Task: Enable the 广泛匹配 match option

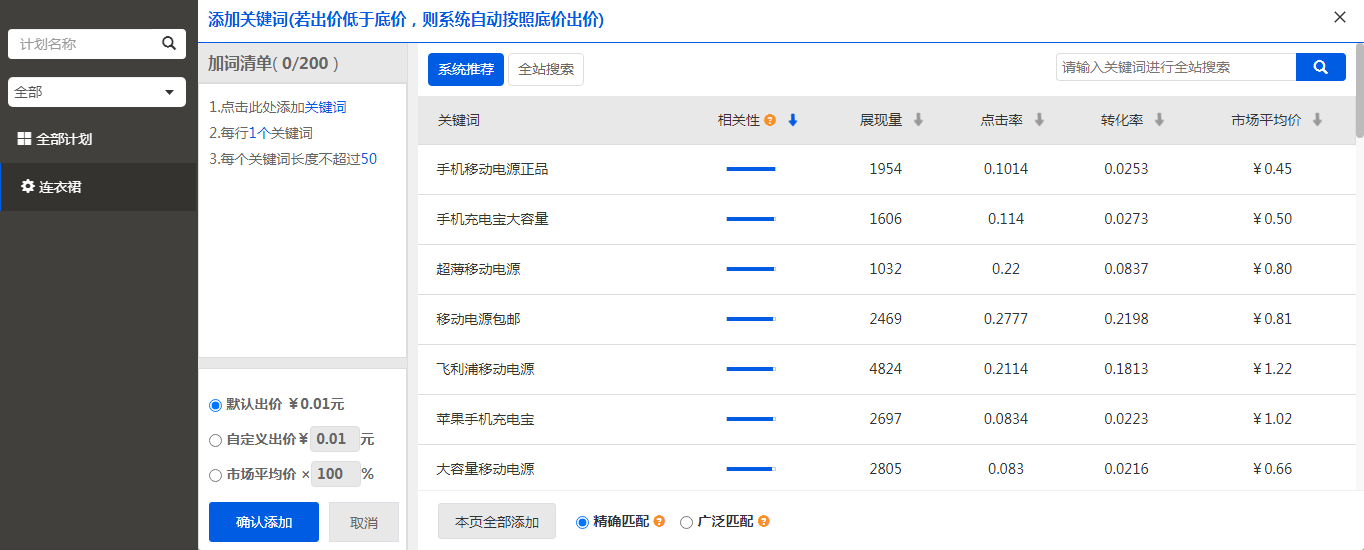Action: point(686,522)
